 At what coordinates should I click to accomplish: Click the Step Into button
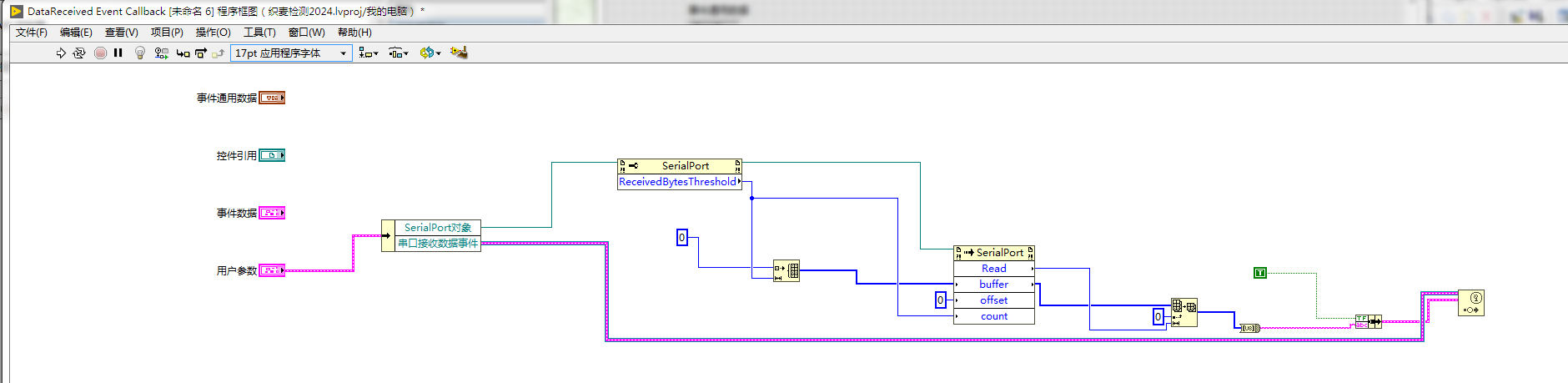183,53
